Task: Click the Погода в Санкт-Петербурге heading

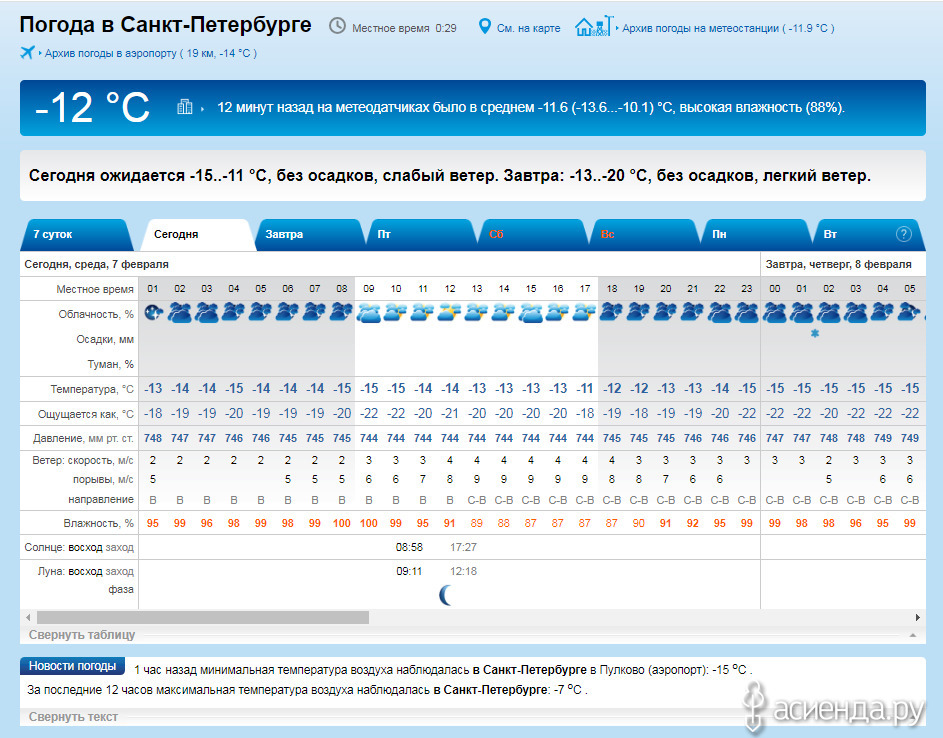Action: (165, 25)
